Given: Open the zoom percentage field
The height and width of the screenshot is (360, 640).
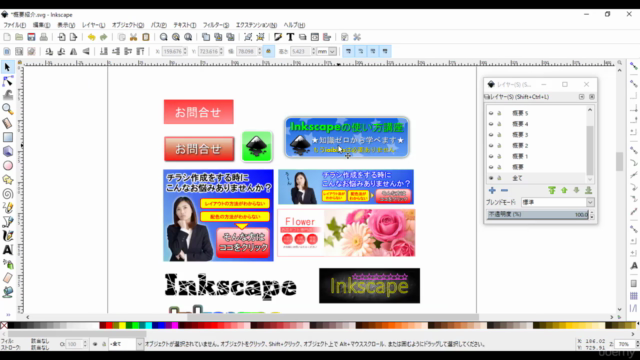Looking at the screenshot, I should pyautogui.click(x=624, y=344).
